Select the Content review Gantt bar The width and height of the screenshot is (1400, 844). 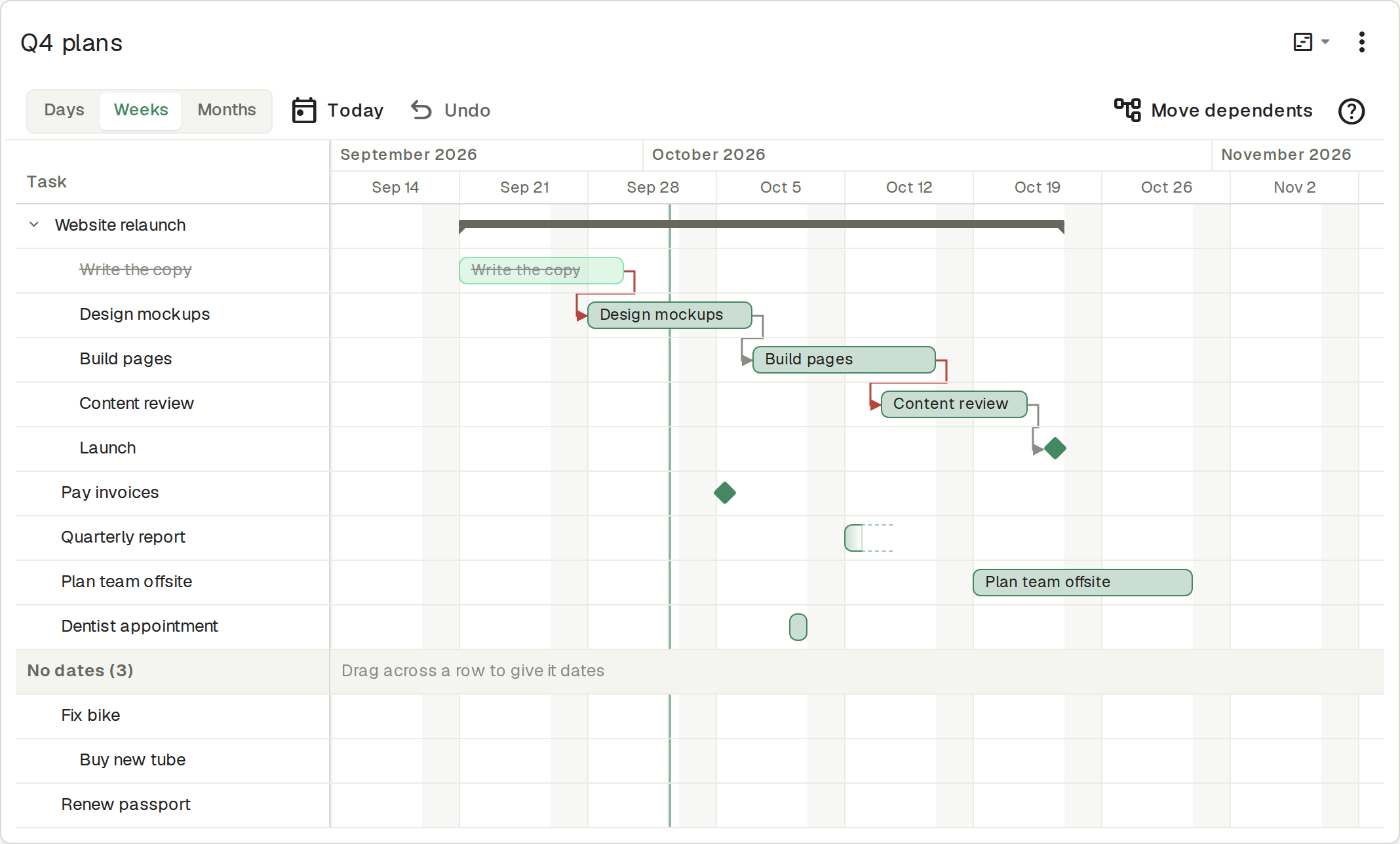(x=954, y=404)
